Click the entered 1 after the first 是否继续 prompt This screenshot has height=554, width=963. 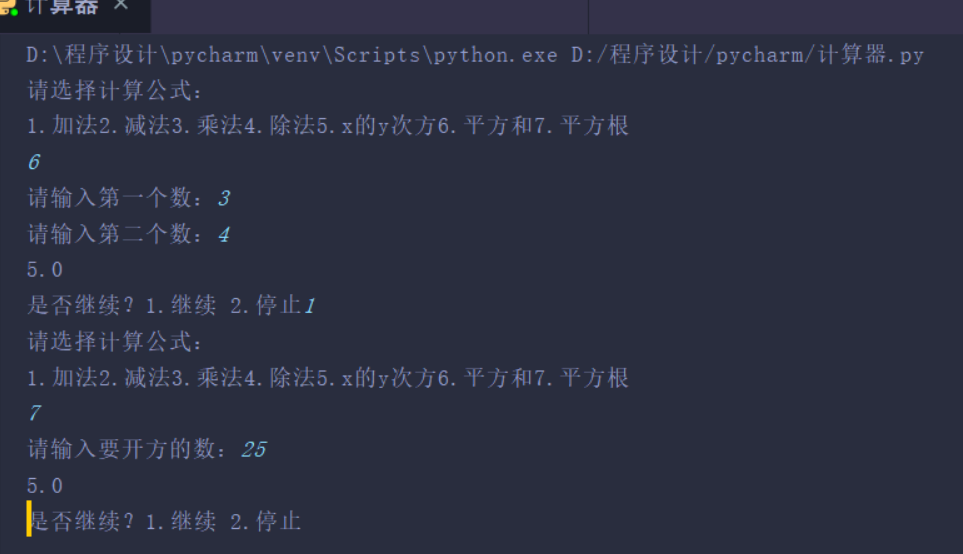pos(309,306)
